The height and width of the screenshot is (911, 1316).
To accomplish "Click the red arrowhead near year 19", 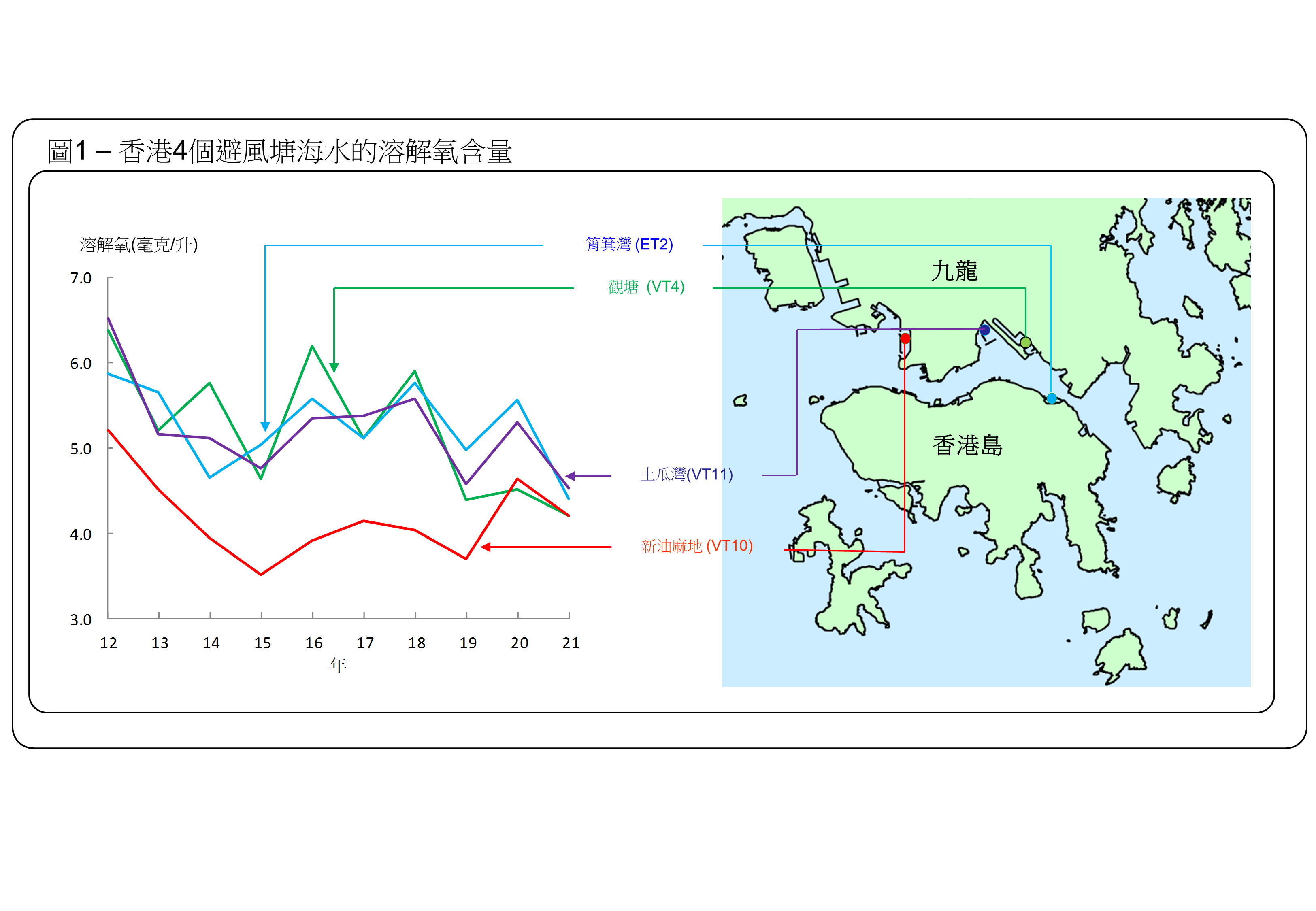I will 486,547.
